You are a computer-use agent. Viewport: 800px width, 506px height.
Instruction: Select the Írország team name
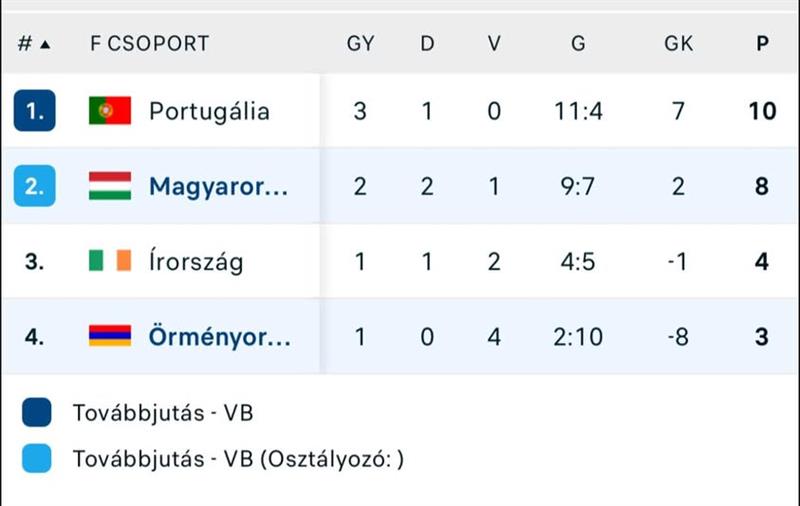(196, 263)
